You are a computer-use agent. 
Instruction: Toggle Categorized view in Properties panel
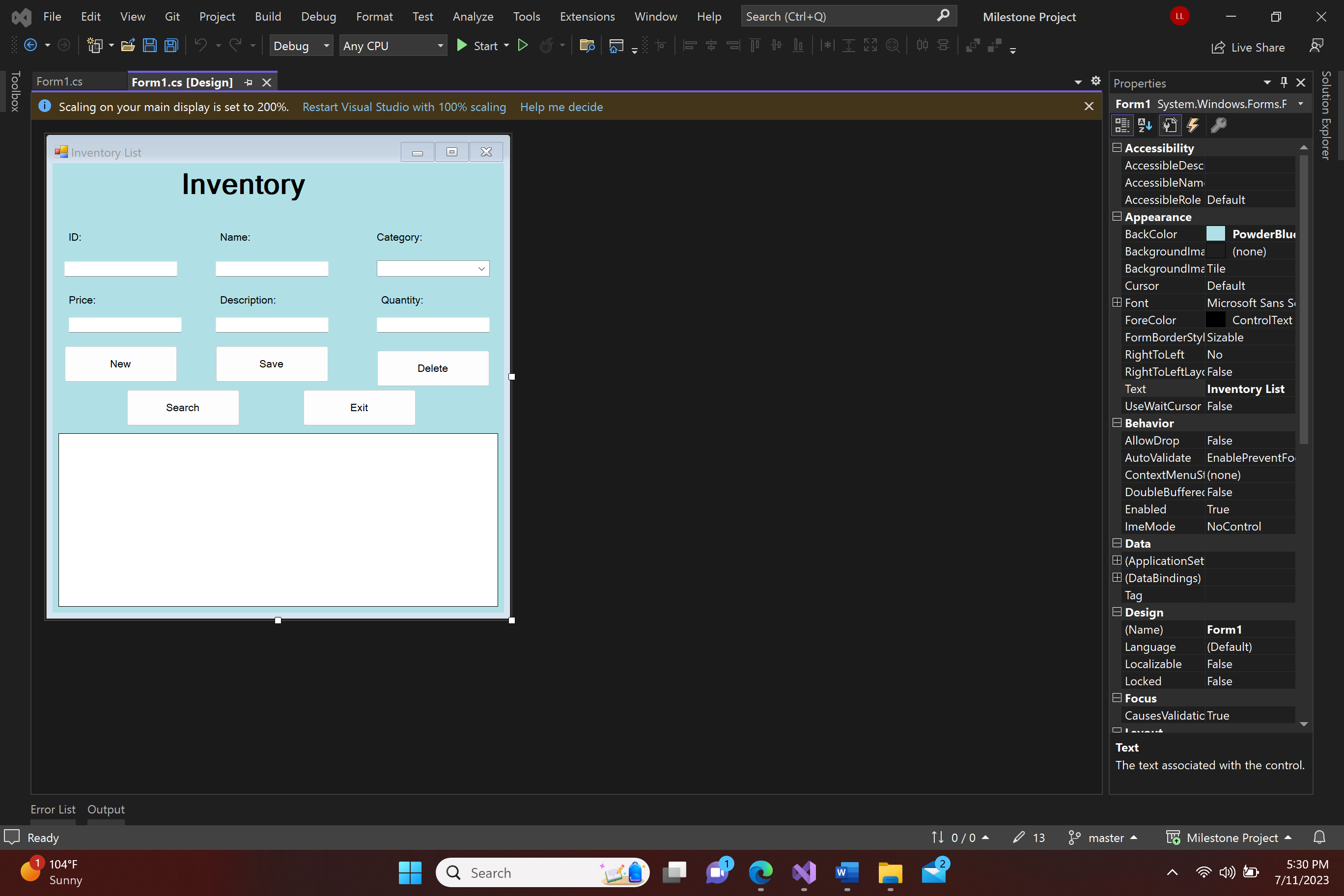click(1122, 125)
